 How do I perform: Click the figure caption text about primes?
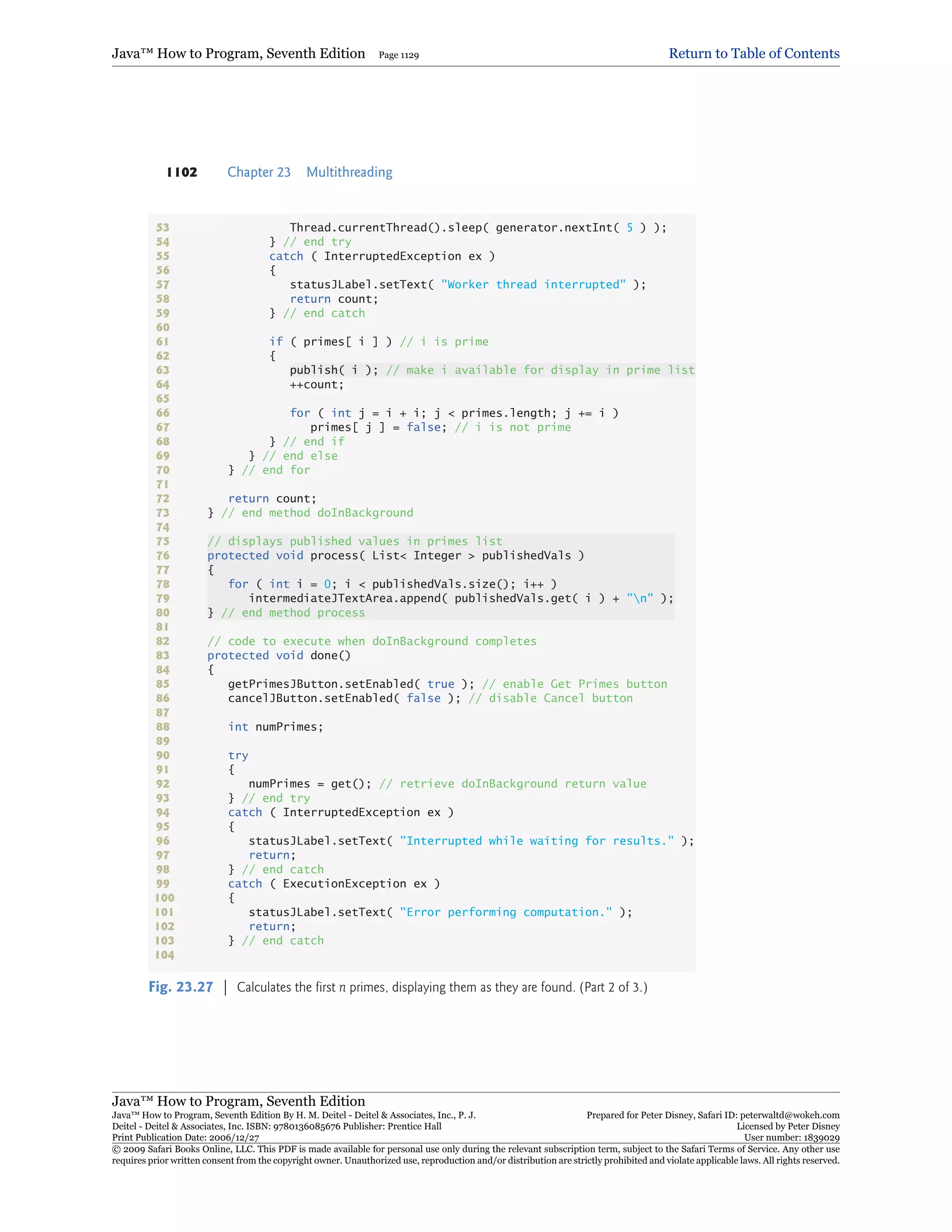point(442,987)
